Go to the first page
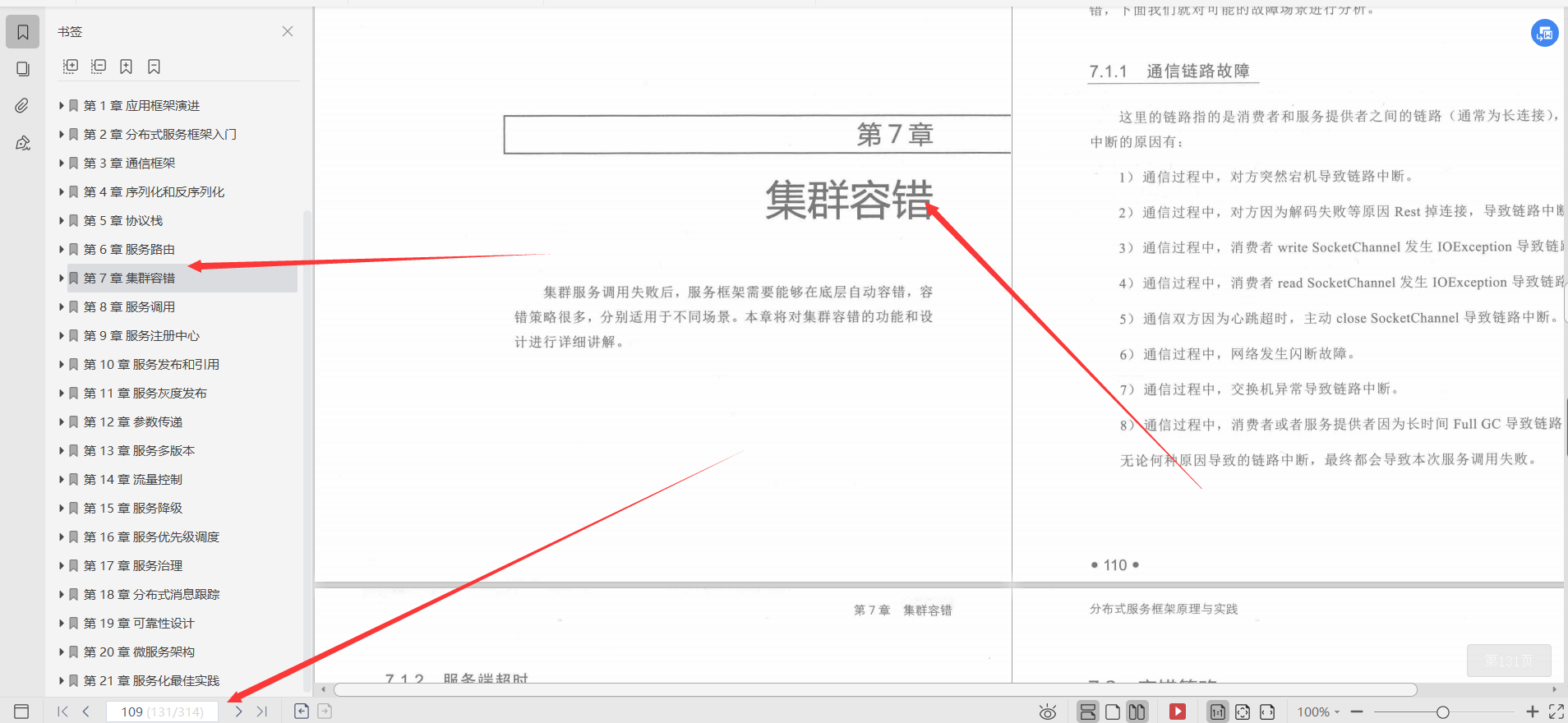Screen dimensions: 1568x723 62,711
